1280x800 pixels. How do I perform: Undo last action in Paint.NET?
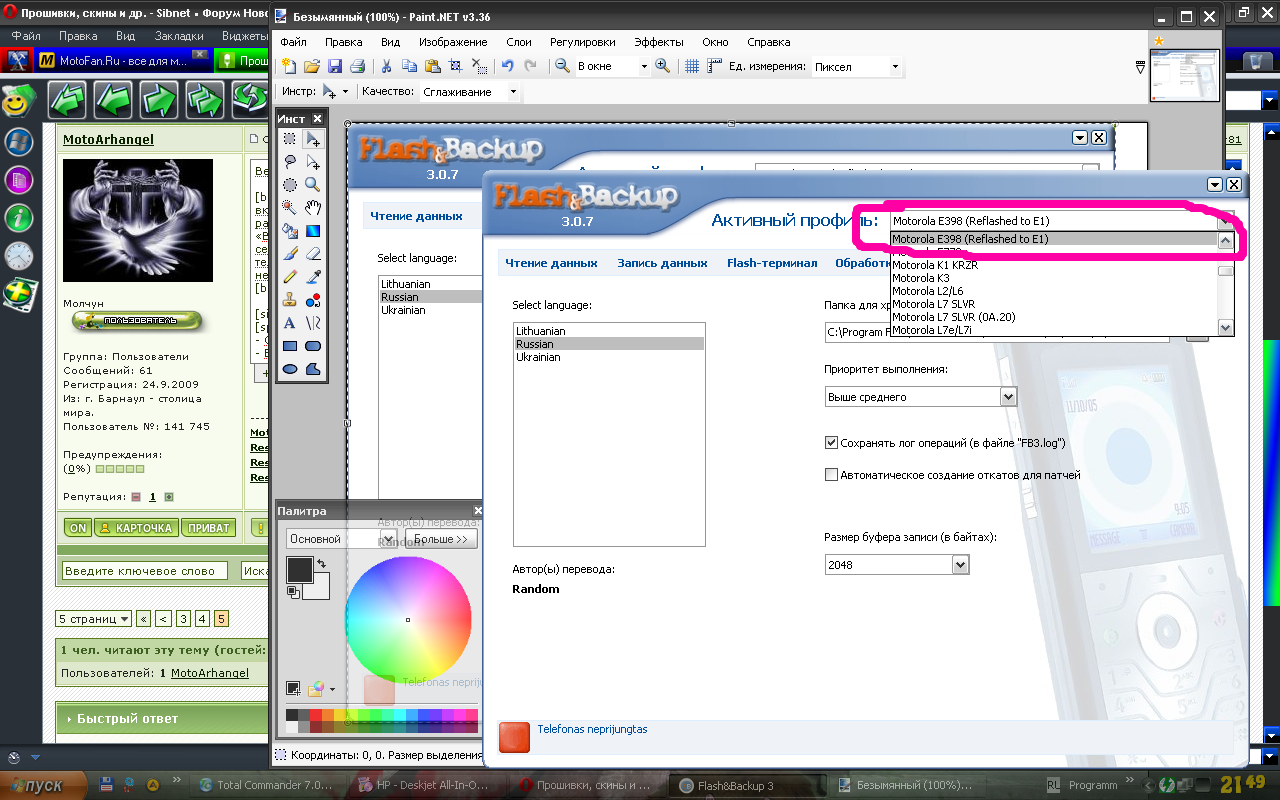pos(507,66)
